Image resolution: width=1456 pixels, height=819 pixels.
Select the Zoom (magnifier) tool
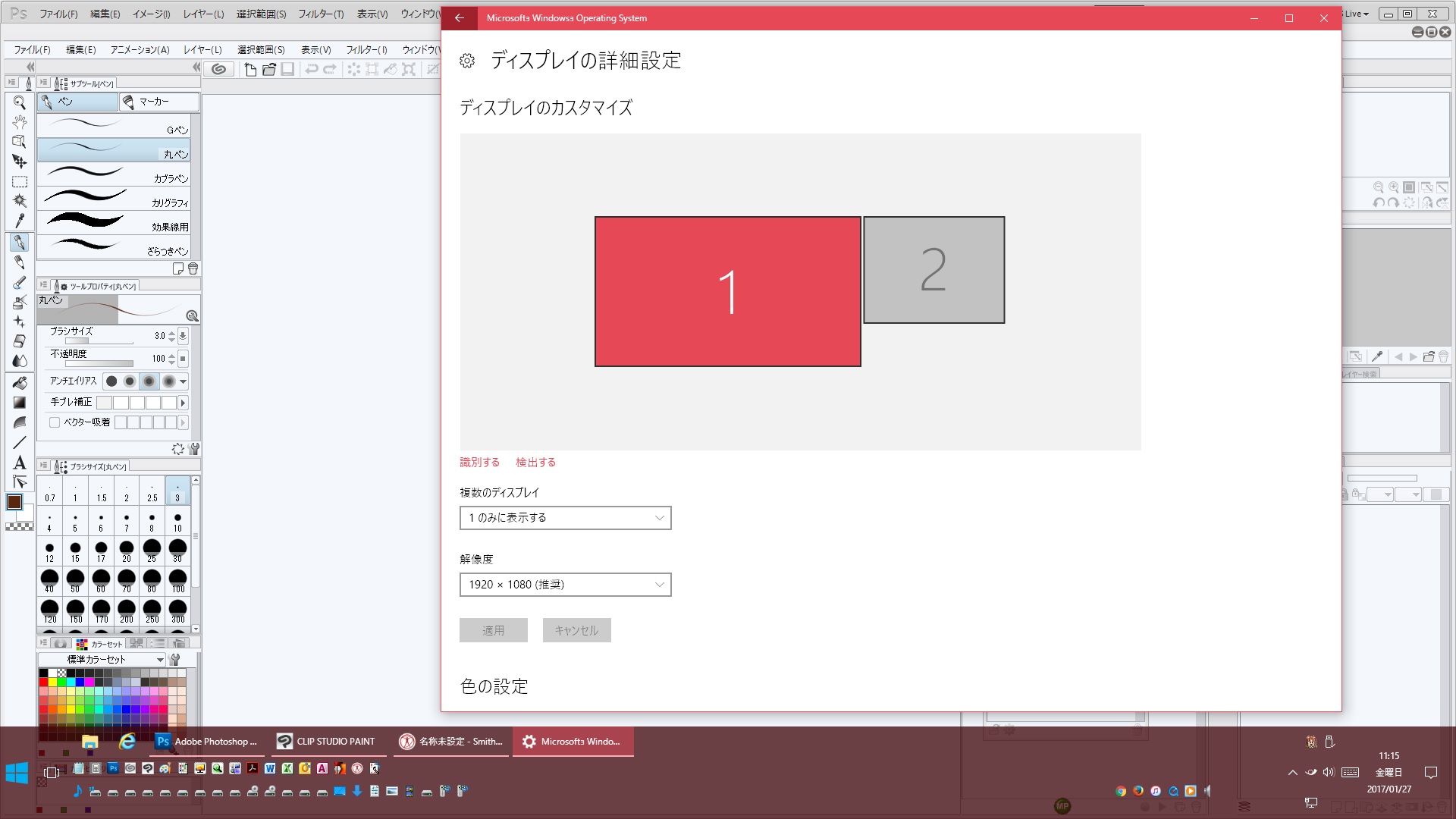(x=20, y=102)
